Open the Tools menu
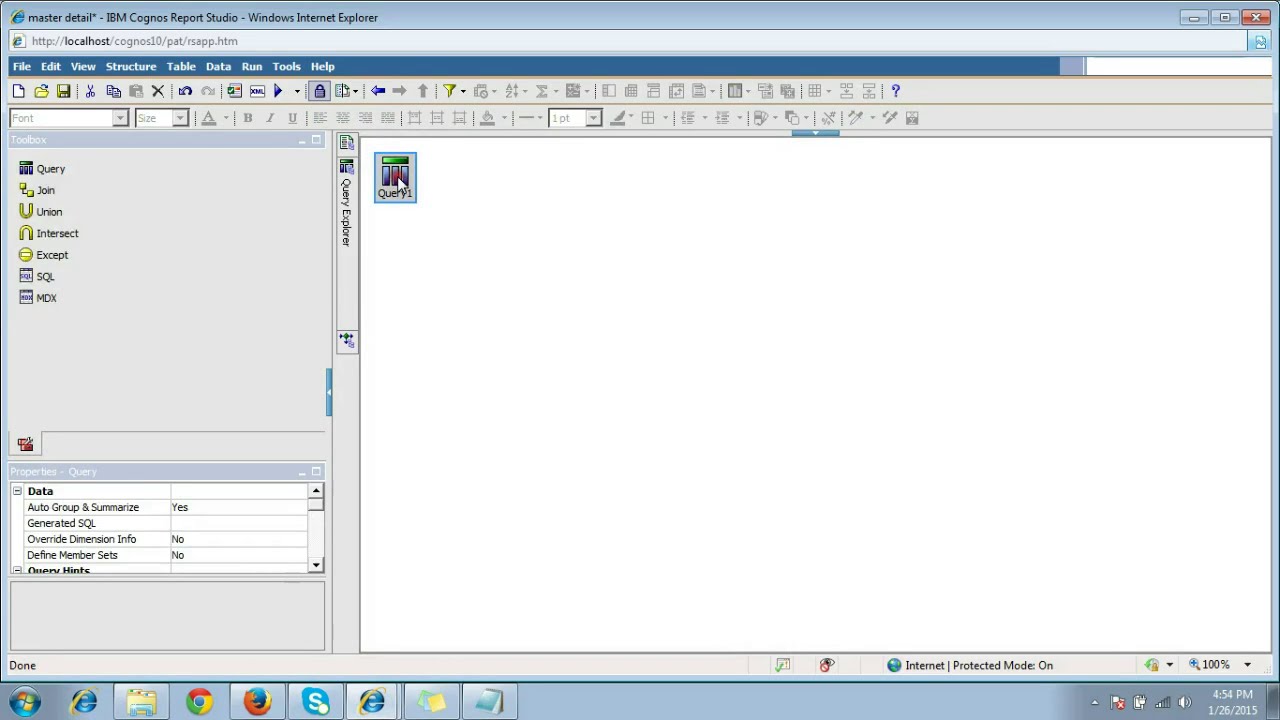 (x=286, y=66)
